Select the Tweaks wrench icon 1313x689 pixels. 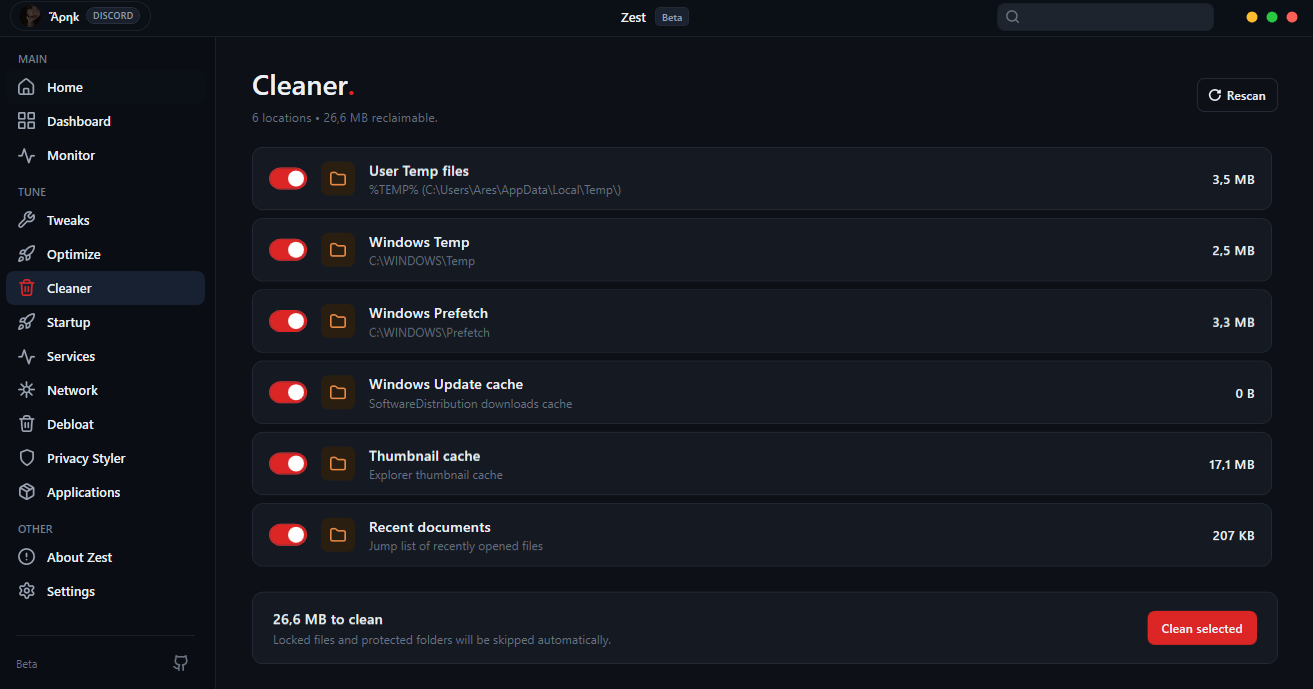click(x=27, y=220)
